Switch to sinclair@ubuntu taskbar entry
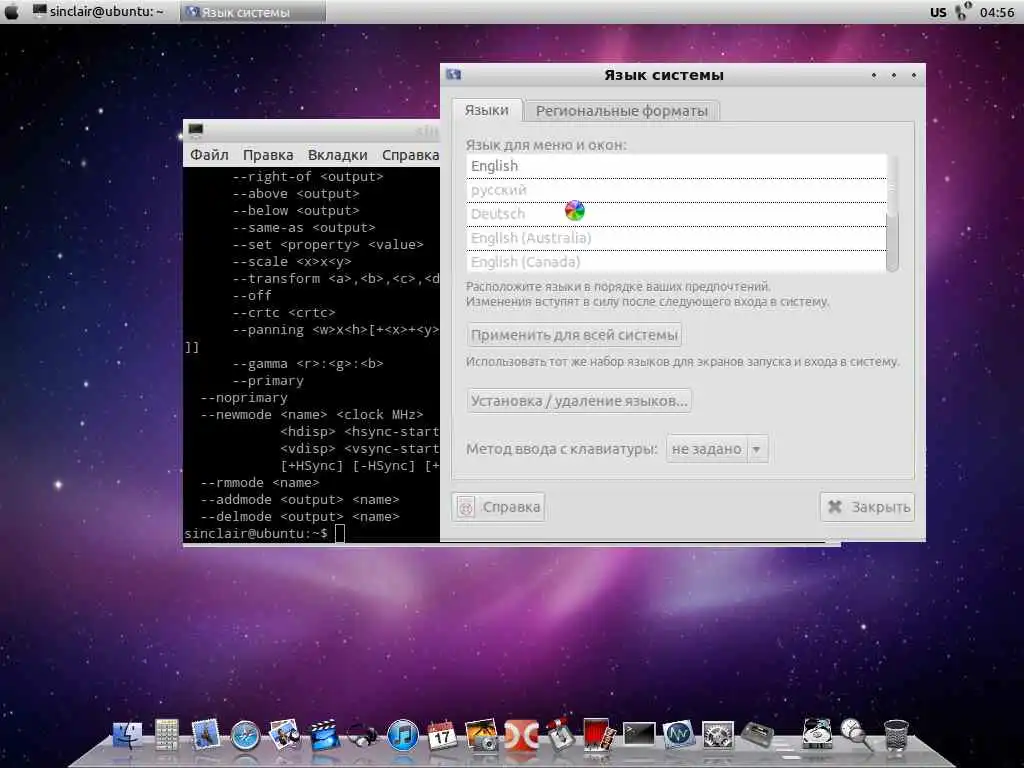This screenshot has width=1024, height=768. (x=97, y=12)
